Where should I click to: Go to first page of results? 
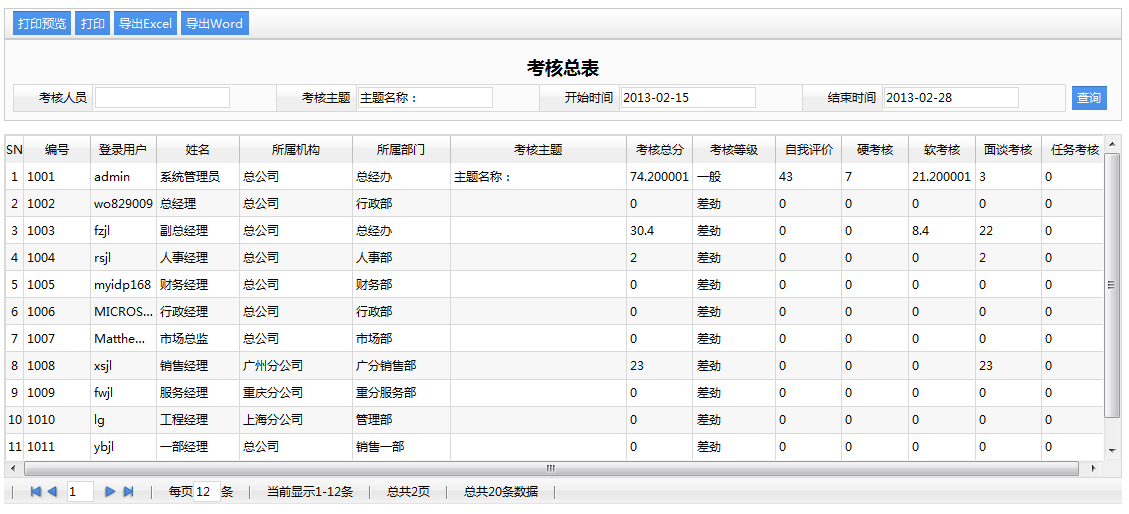coord(36,492)
